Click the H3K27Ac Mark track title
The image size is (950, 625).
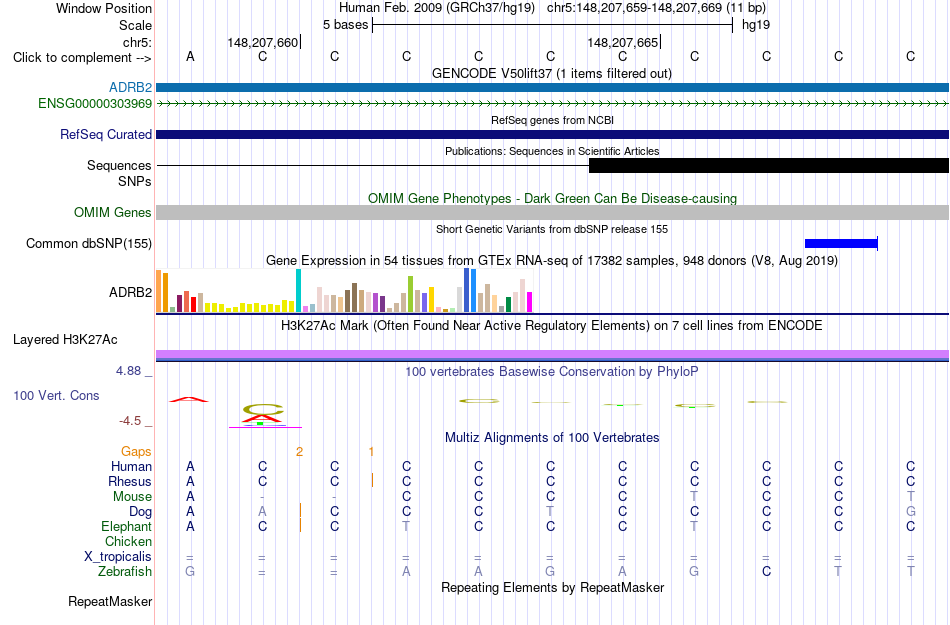coord(552,326)
